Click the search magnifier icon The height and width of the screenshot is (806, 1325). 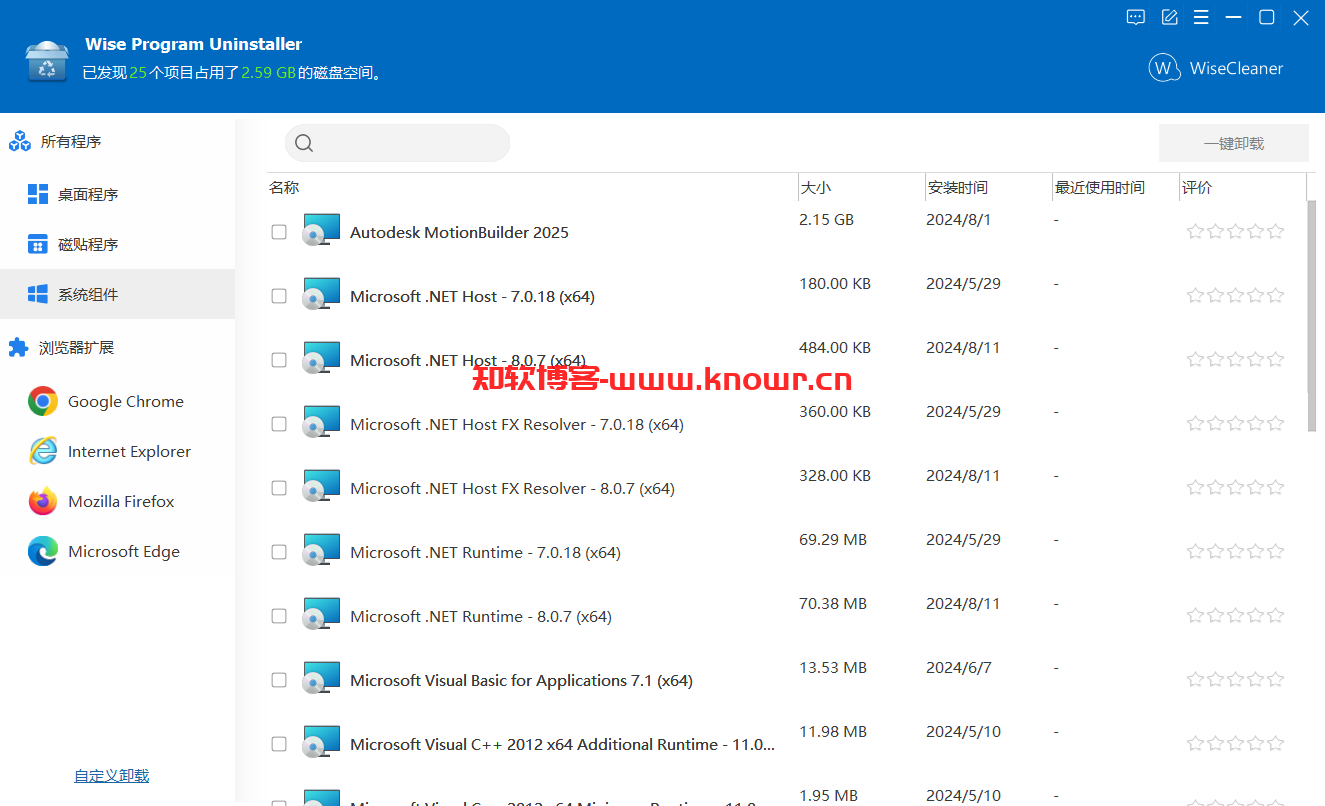click(x=305, y=143)
